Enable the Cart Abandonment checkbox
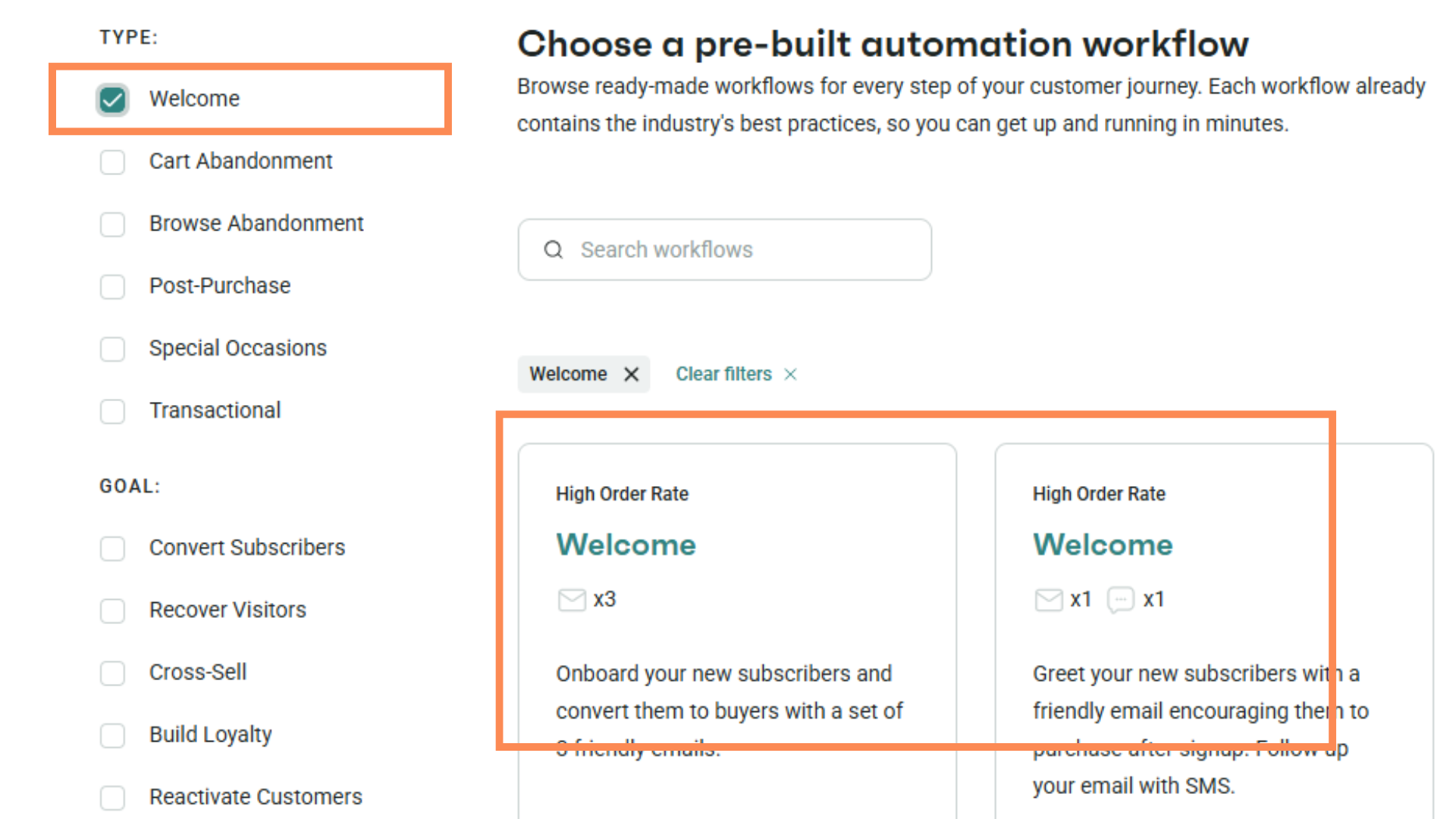 [113, 162]
